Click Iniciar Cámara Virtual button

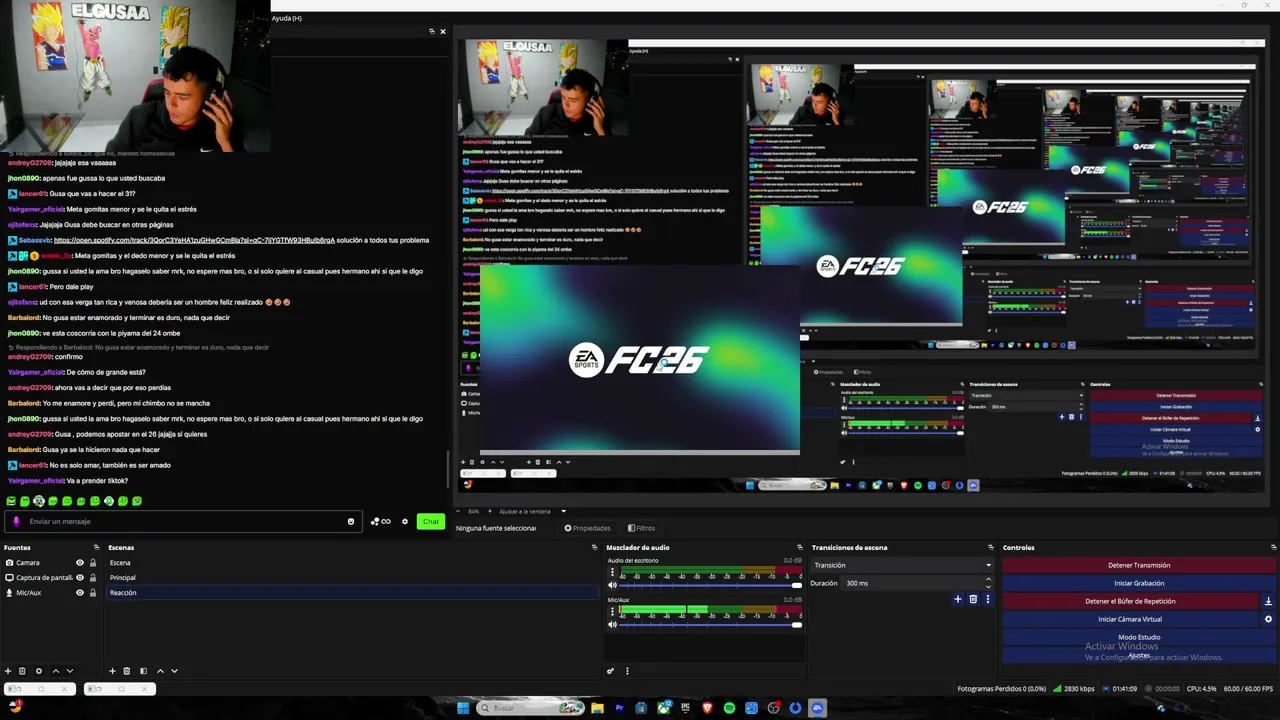coord(1130,619)
